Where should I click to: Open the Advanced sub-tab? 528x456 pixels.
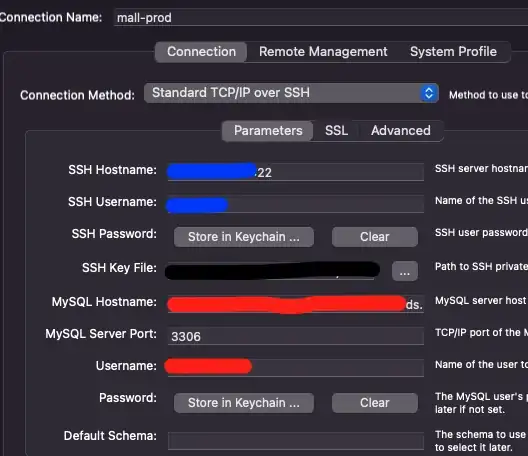tap(401, 131)
